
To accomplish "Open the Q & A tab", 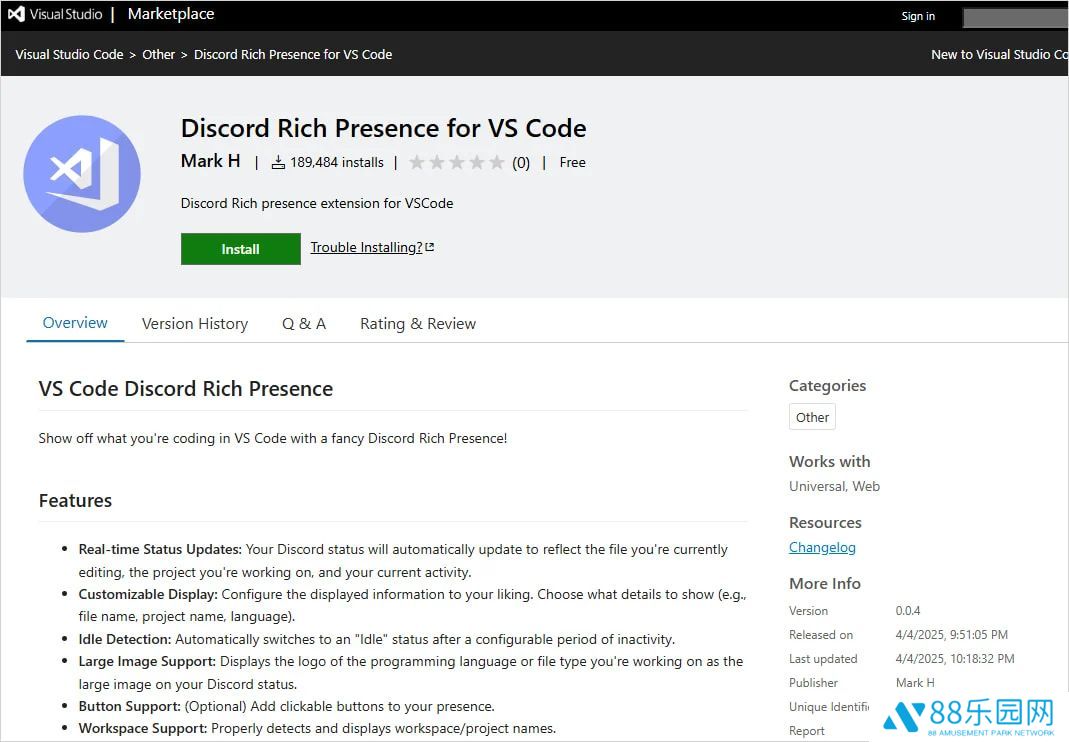I will point(303,324).
